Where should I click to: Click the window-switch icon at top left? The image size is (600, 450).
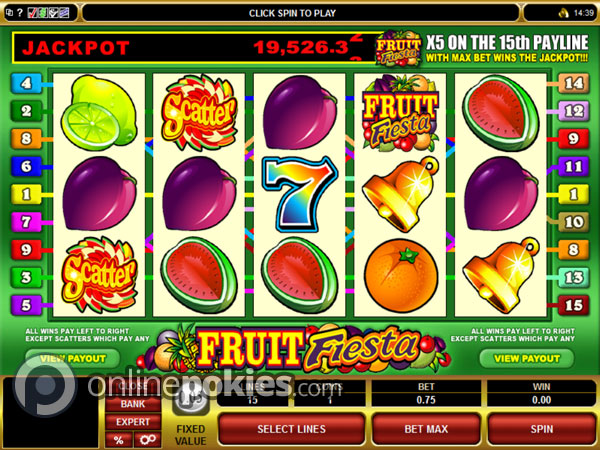(10, 13)
